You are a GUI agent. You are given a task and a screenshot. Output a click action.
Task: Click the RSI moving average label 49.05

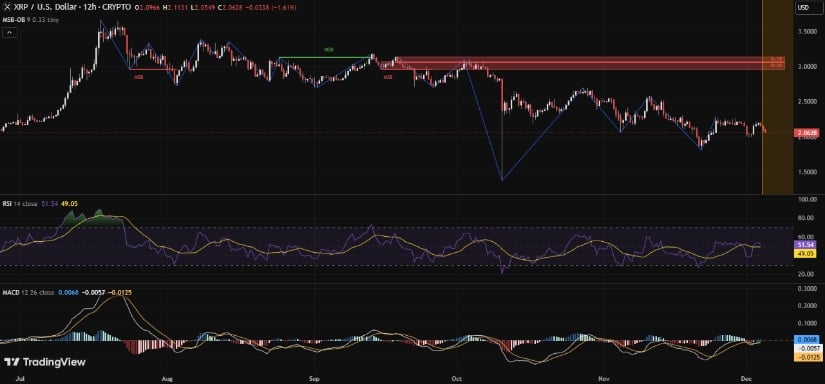coord(804,253)
